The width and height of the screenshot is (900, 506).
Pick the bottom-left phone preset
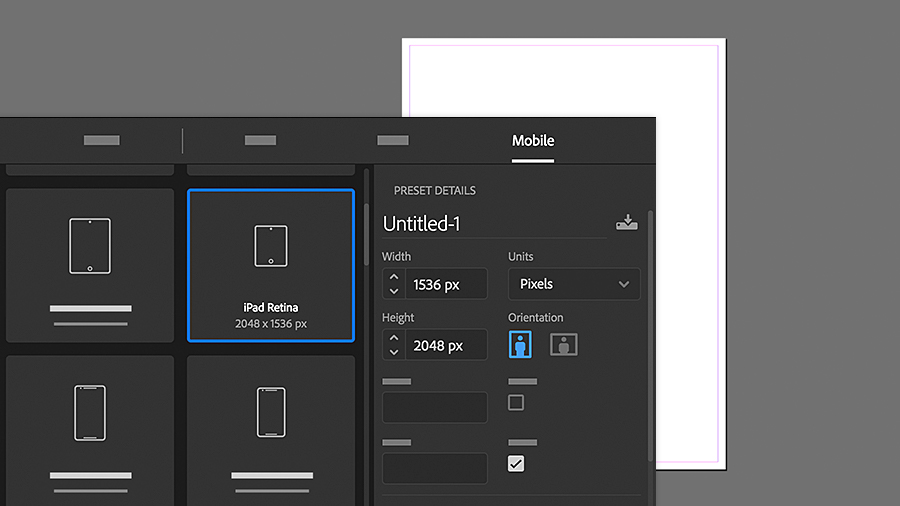(x=90, y=430)
